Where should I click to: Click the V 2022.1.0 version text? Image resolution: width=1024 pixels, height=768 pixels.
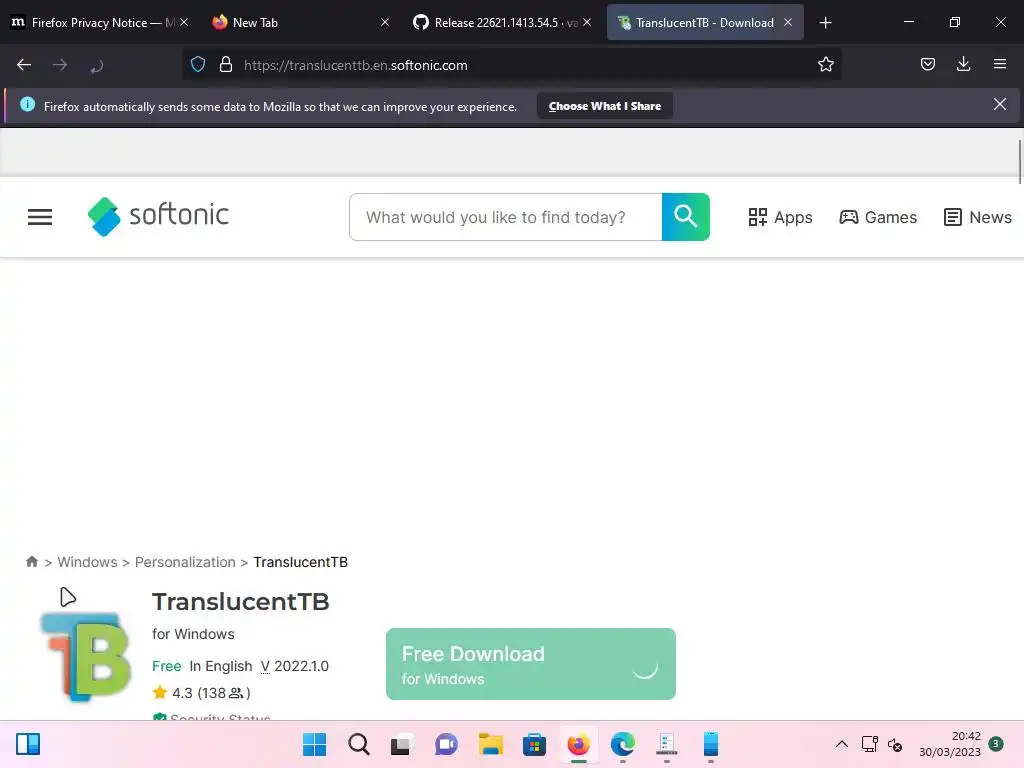[x=295, y=666]
